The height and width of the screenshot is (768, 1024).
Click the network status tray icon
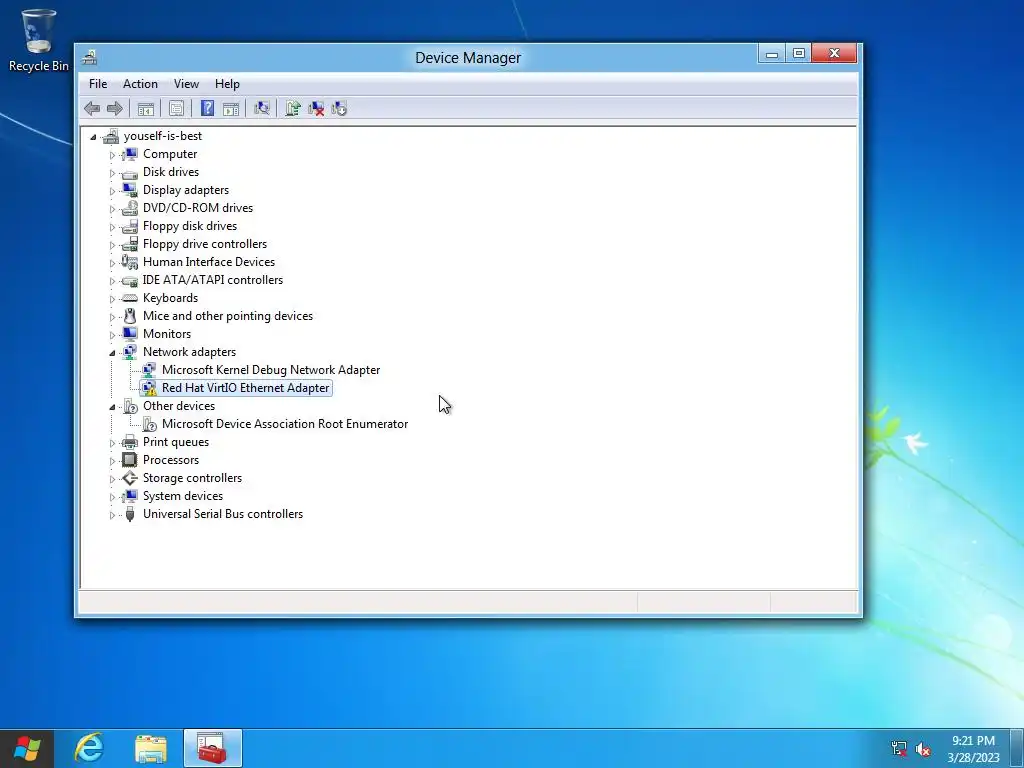coord(899,748)
